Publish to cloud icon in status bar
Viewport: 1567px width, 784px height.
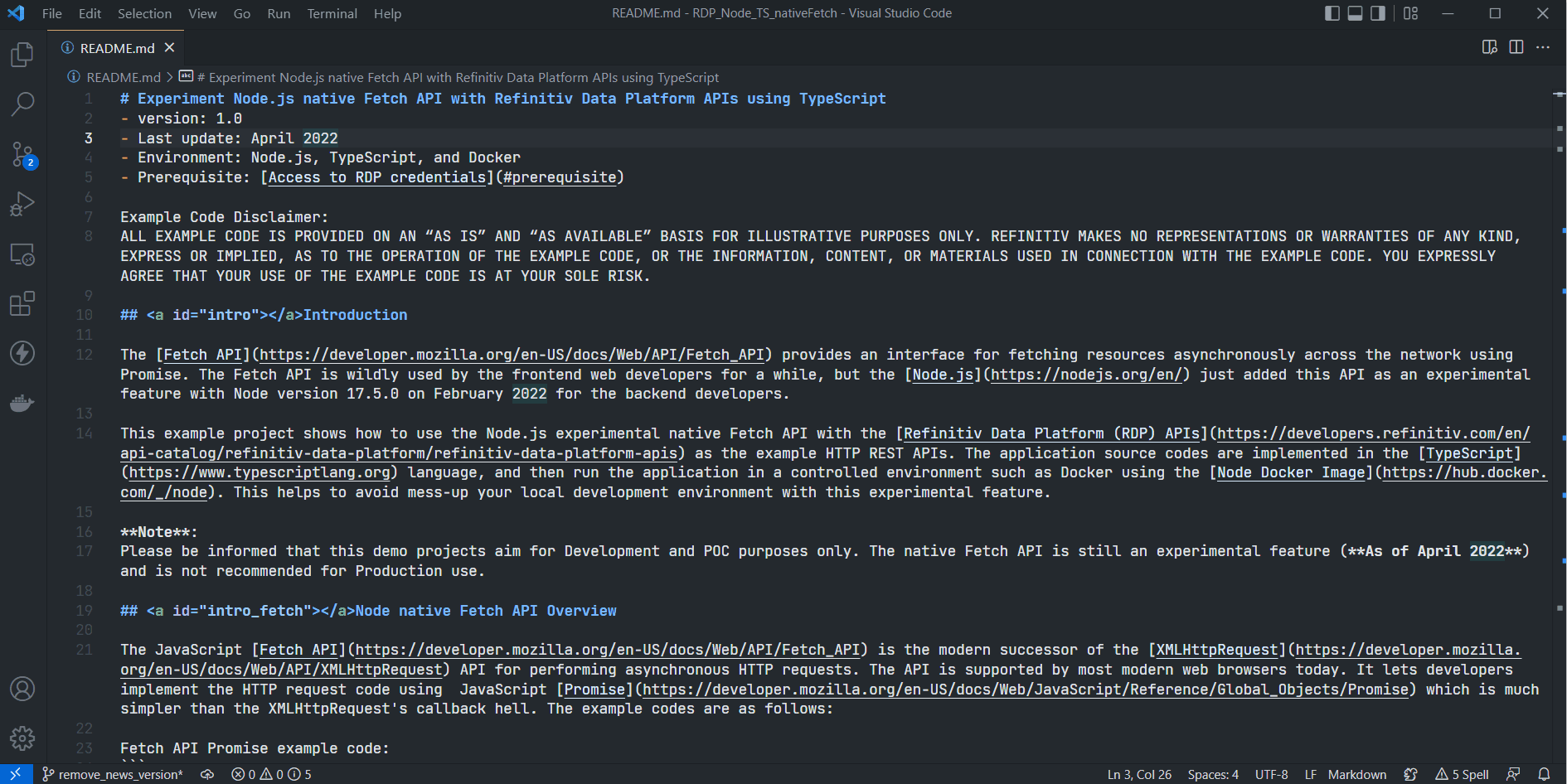point(207,774)
